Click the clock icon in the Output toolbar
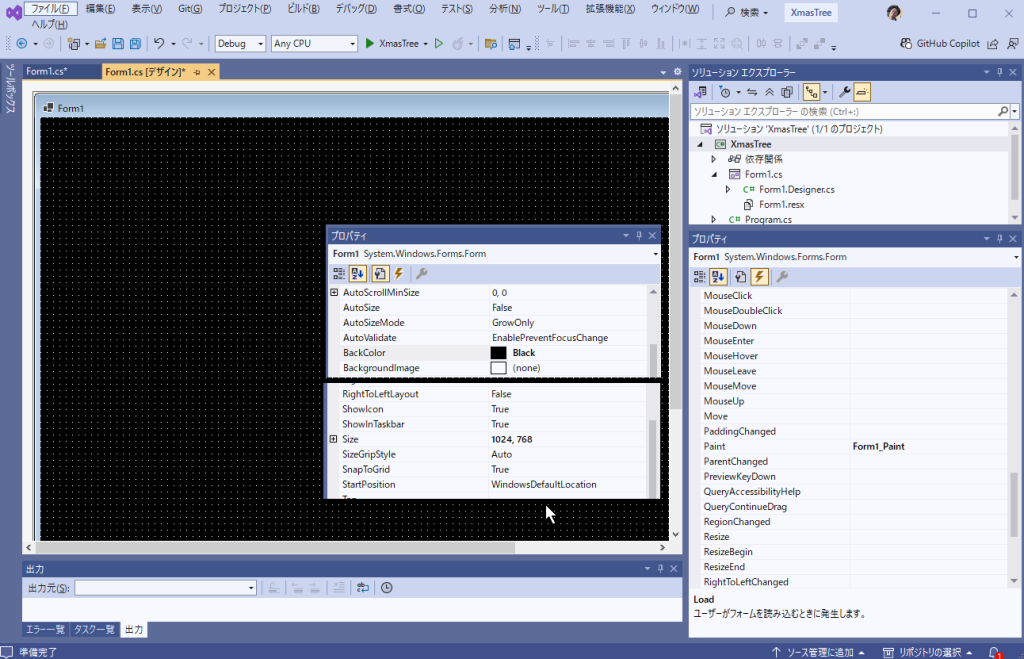Image resolution: width=1024 pixels, height=659 pixels. click(386, 588)
